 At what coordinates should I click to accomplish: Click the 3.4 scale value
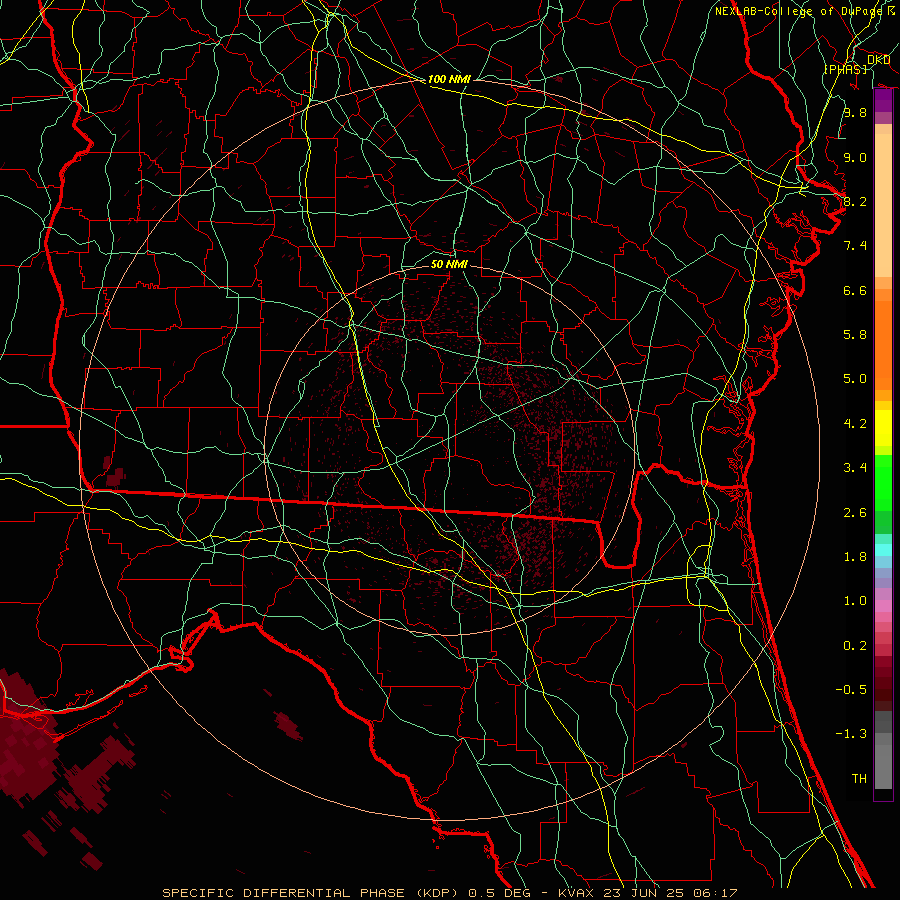click(x=855, y=468)
